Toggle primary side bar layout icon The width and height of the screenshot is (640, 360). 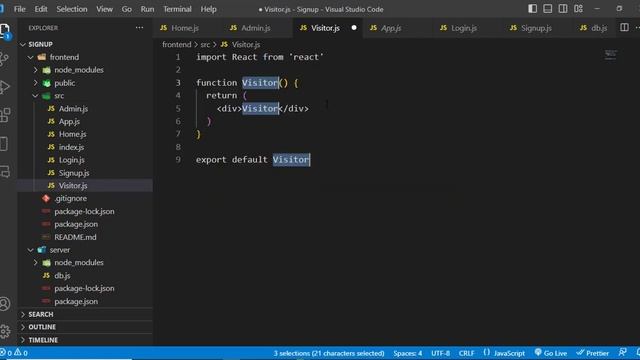point(532,9)
